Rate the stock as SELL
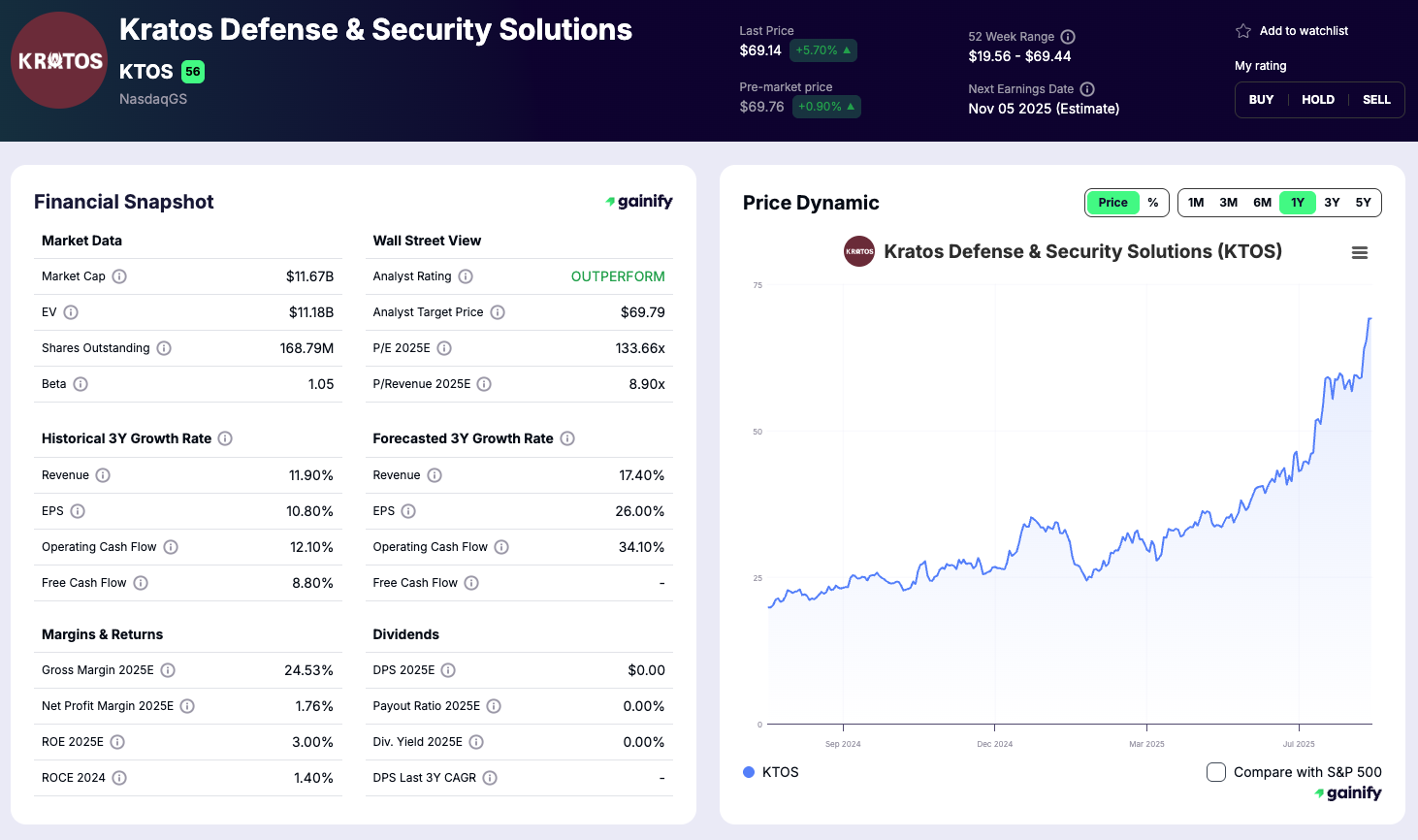 click(1376, 100)
